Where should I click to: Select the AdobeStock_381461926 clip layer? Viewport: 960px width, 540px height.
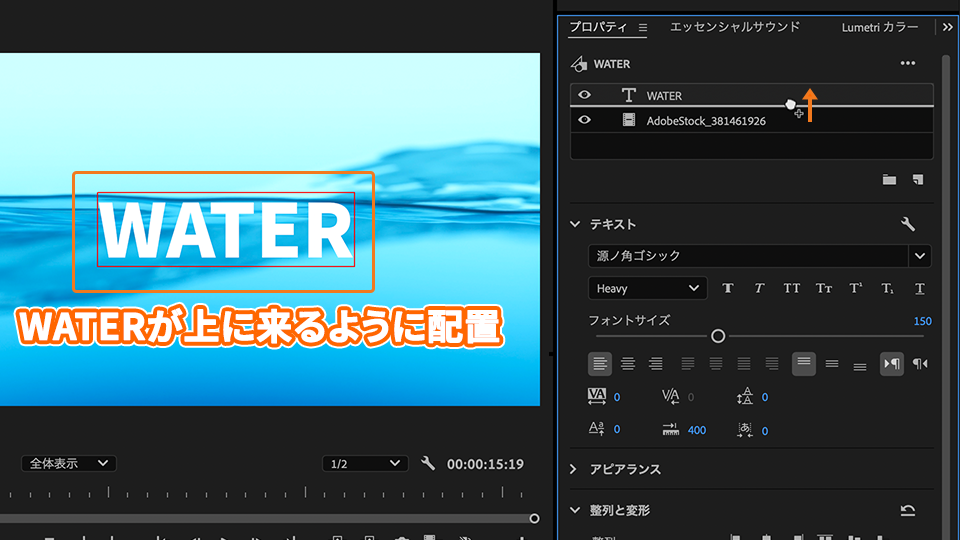[751, 121]
